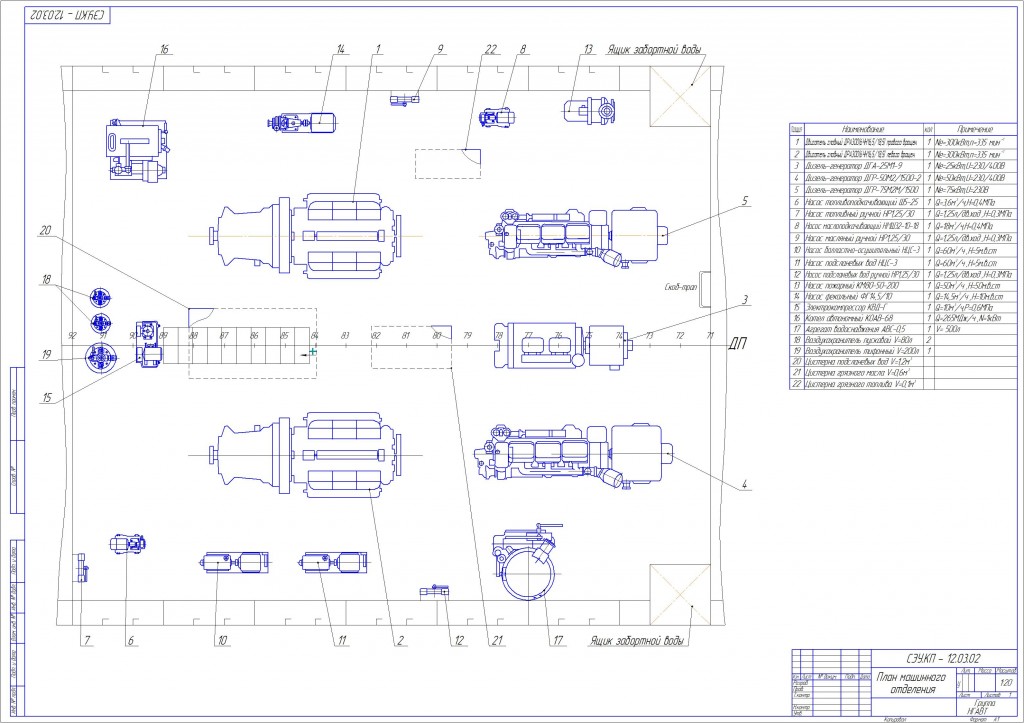Click "Цистерна грязного масла V=0,6м³" table entry
This screenshot has width=1024, height=723.
click(x=857, y=373)
